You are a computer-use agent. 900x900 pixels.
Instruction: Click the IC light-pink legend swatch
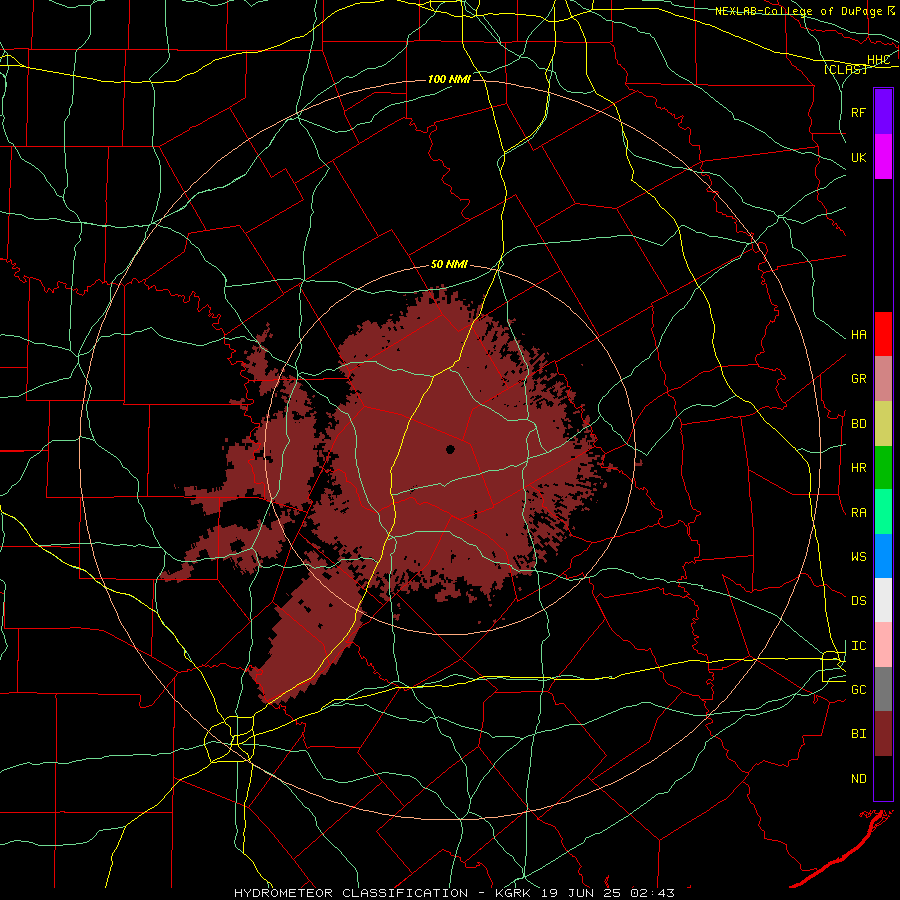(x=883, y=645)
